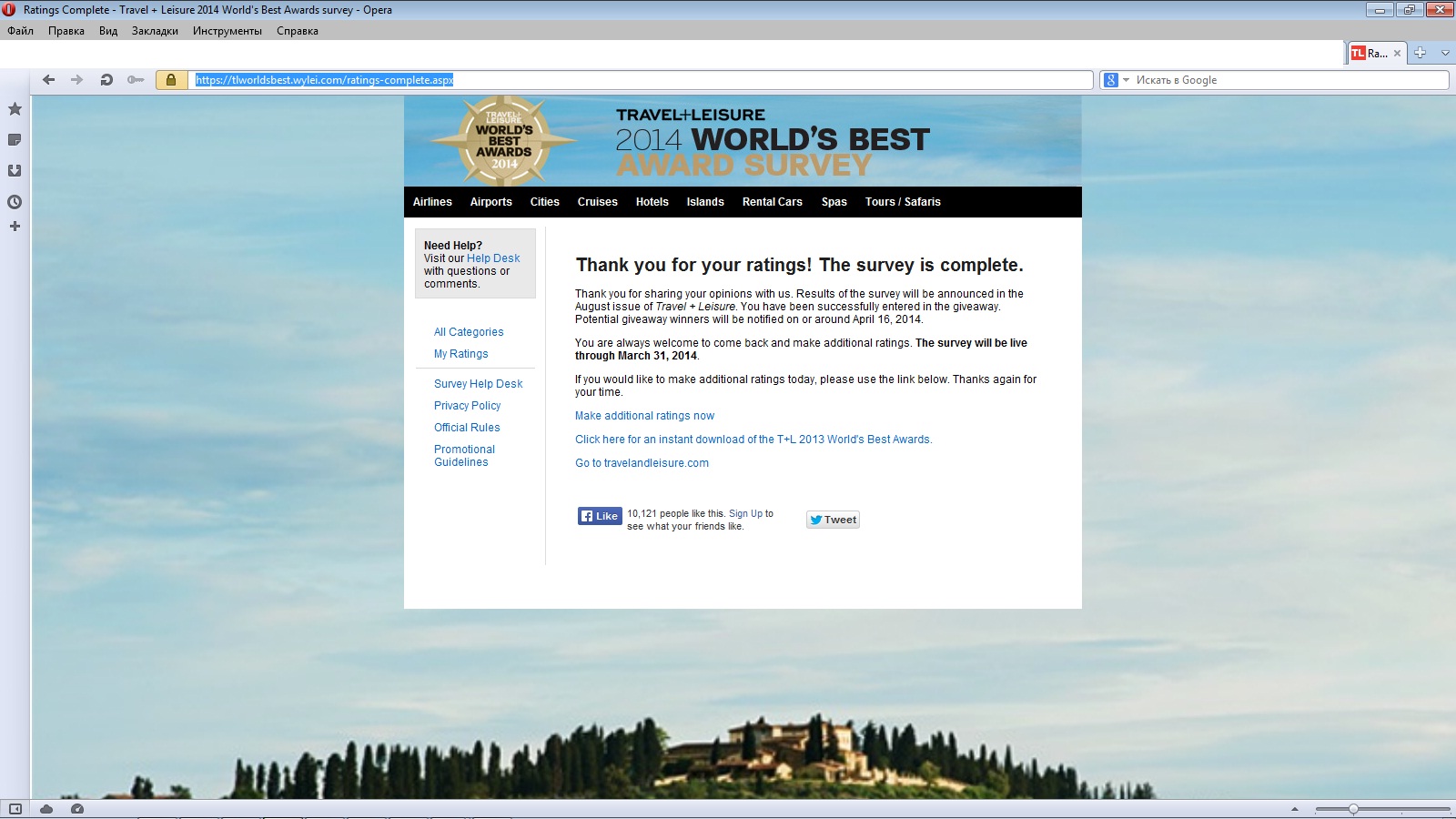Open the Downloads panel in sidebar
The width and height of the screenshot is (1456, 819).
click(x=15, y=171)
